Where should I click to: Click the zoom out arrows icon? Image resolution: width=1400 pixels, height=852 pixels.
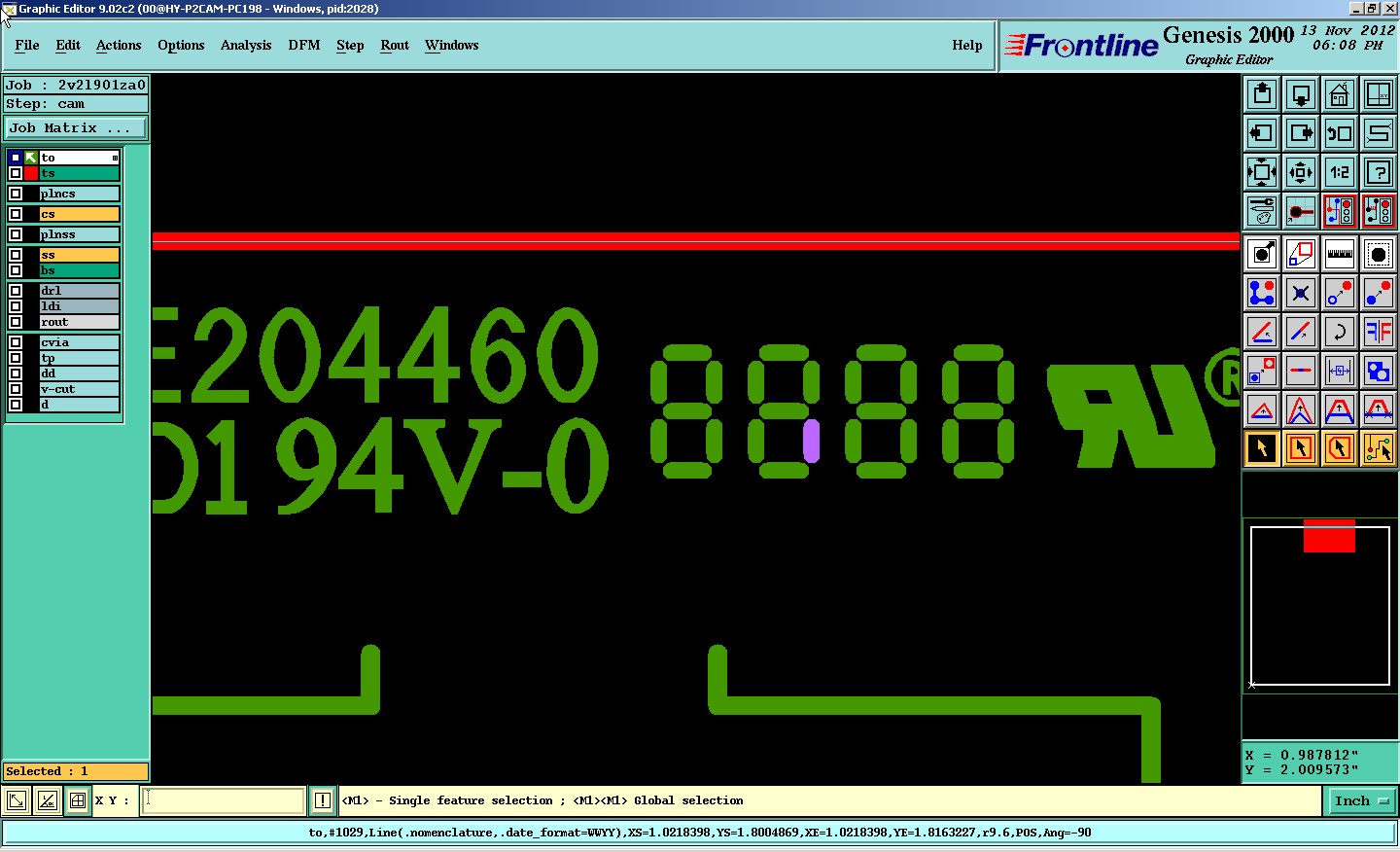[1301, 172]
